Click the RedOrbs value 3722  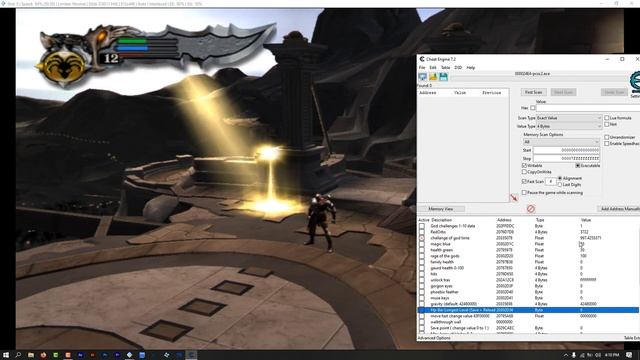point(584,232)
